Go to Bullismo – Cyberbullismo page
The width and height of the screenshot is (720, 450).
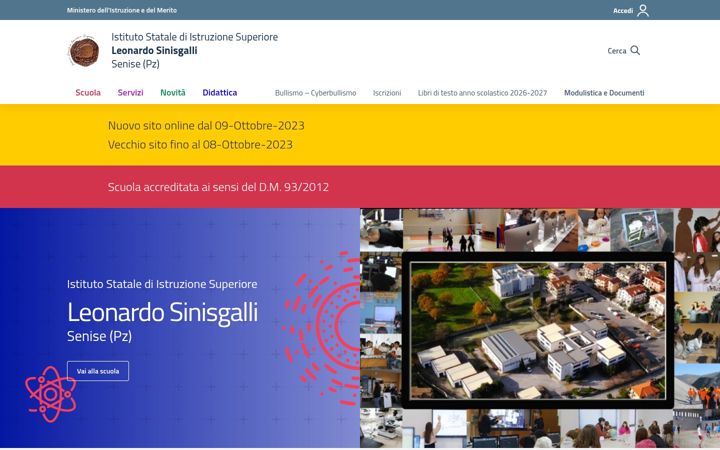point(315,93)
